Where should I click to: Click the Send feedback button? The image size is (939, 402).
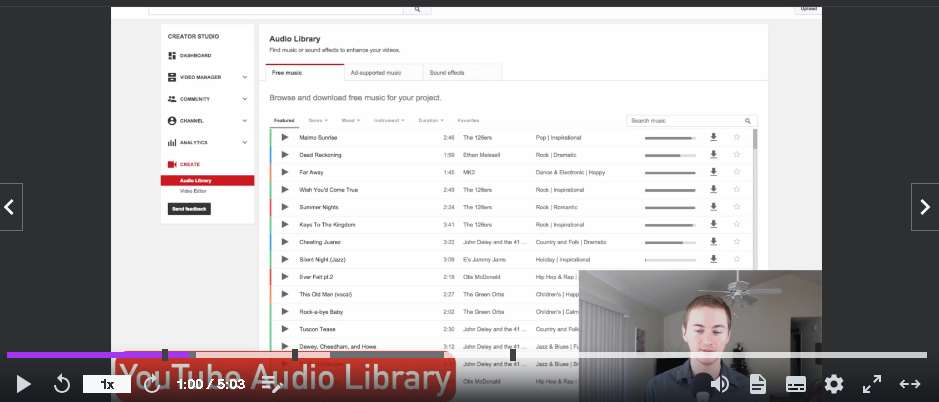click(x=189, y=209)
